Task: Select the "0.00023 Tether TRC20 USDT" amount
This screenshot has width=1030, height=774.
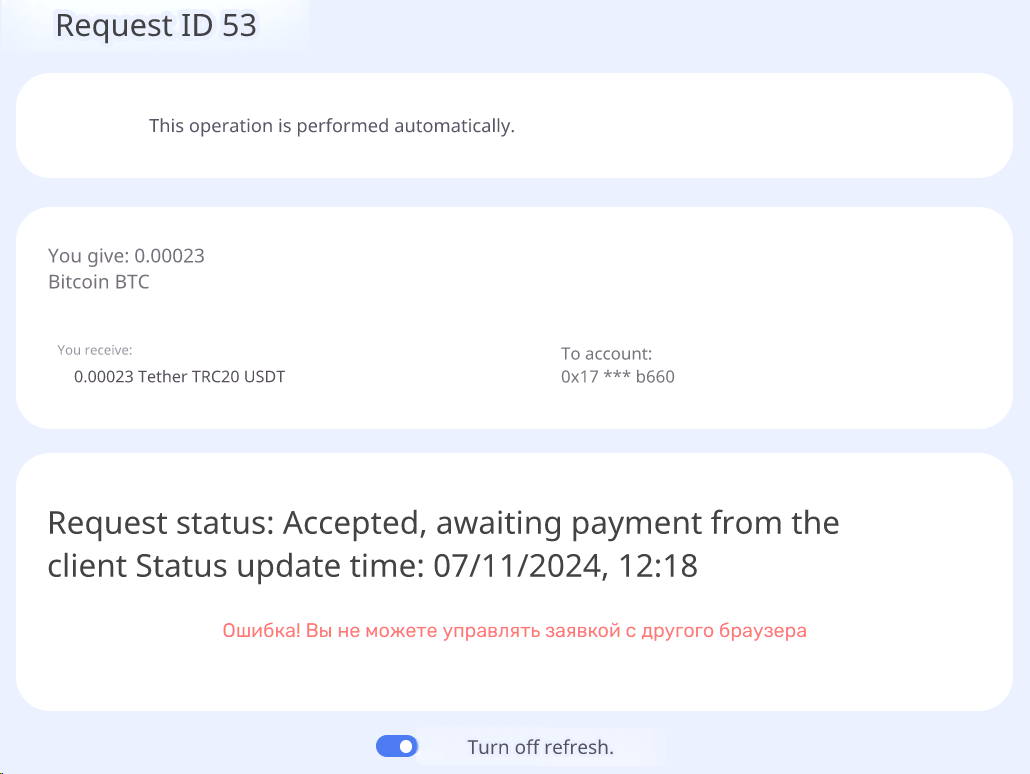Action: tap(179, 377)
